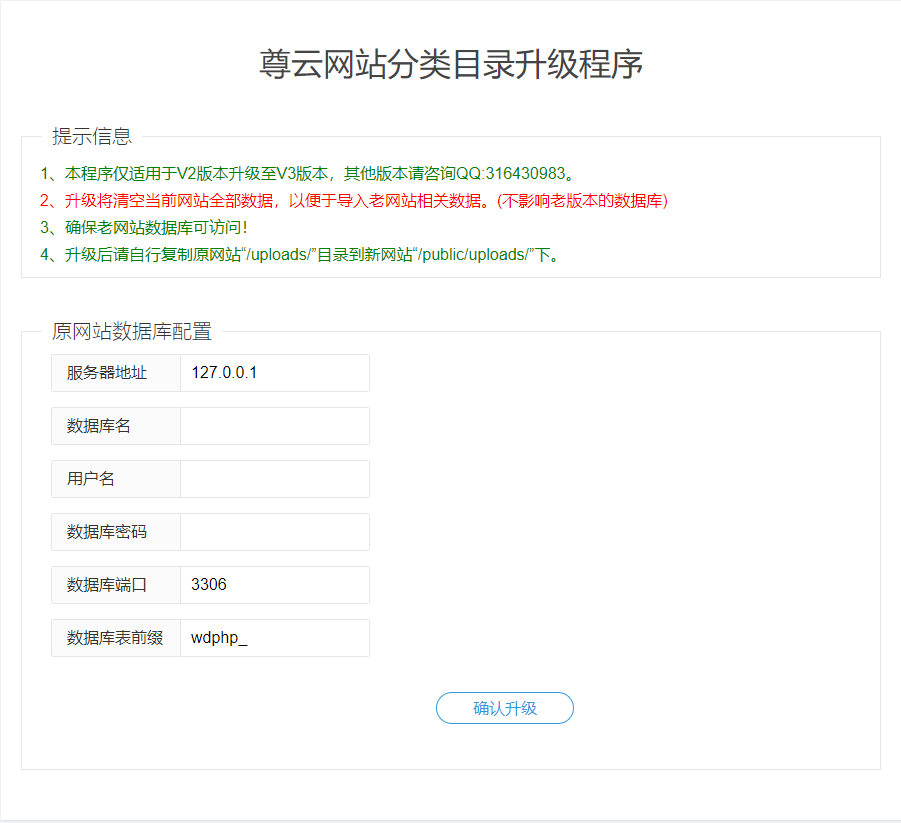Click the 数据库端口 label
Viewport: 901px width, 823px height.
(107, 585)
